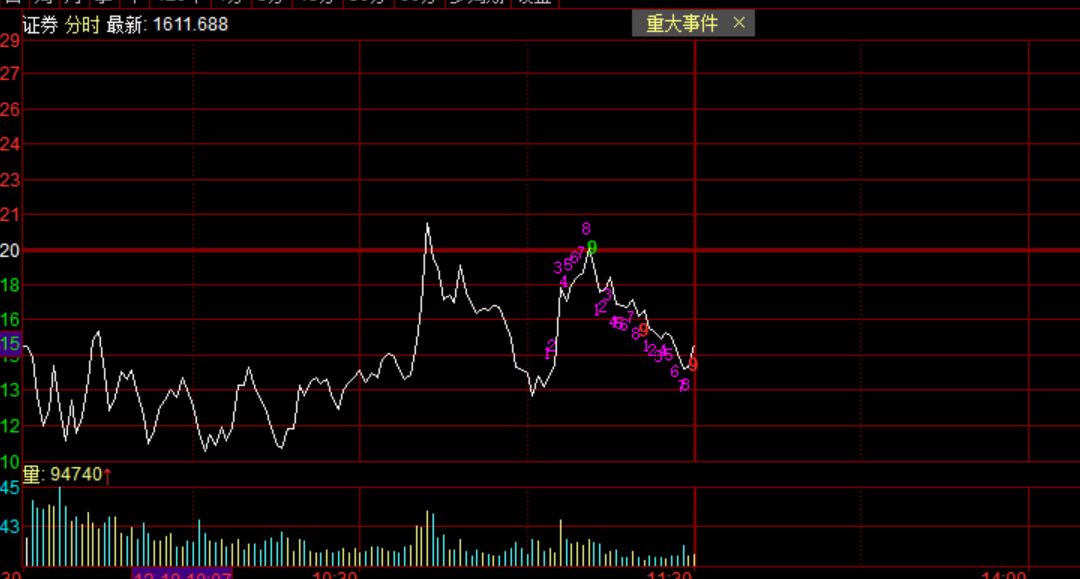1080x579 pixels.
Task: Click the volume readout 94740
Action: pyautogui.click(x=76, y=474)
